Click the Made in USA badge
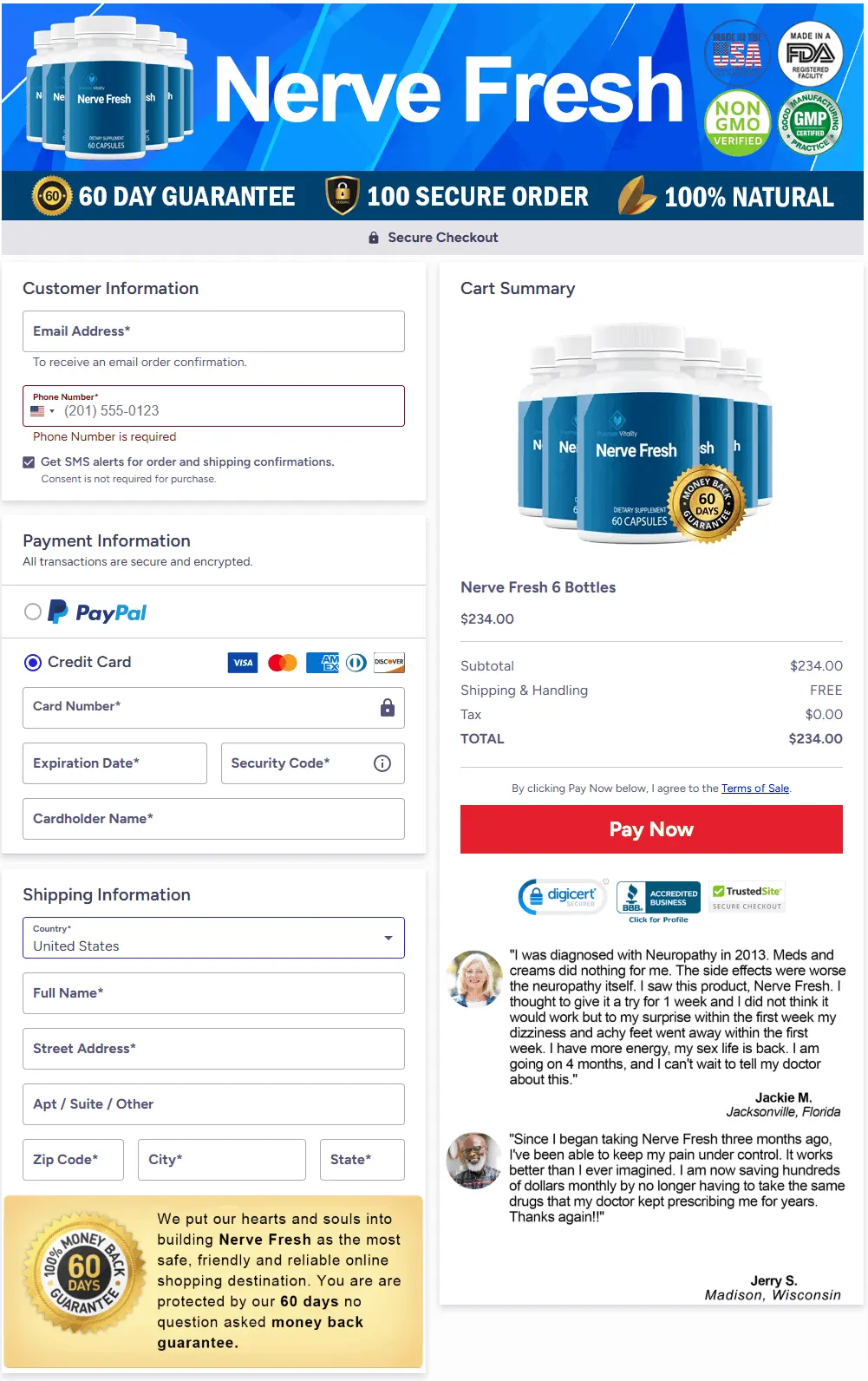The image size is (868, 1381). [737, 54]
